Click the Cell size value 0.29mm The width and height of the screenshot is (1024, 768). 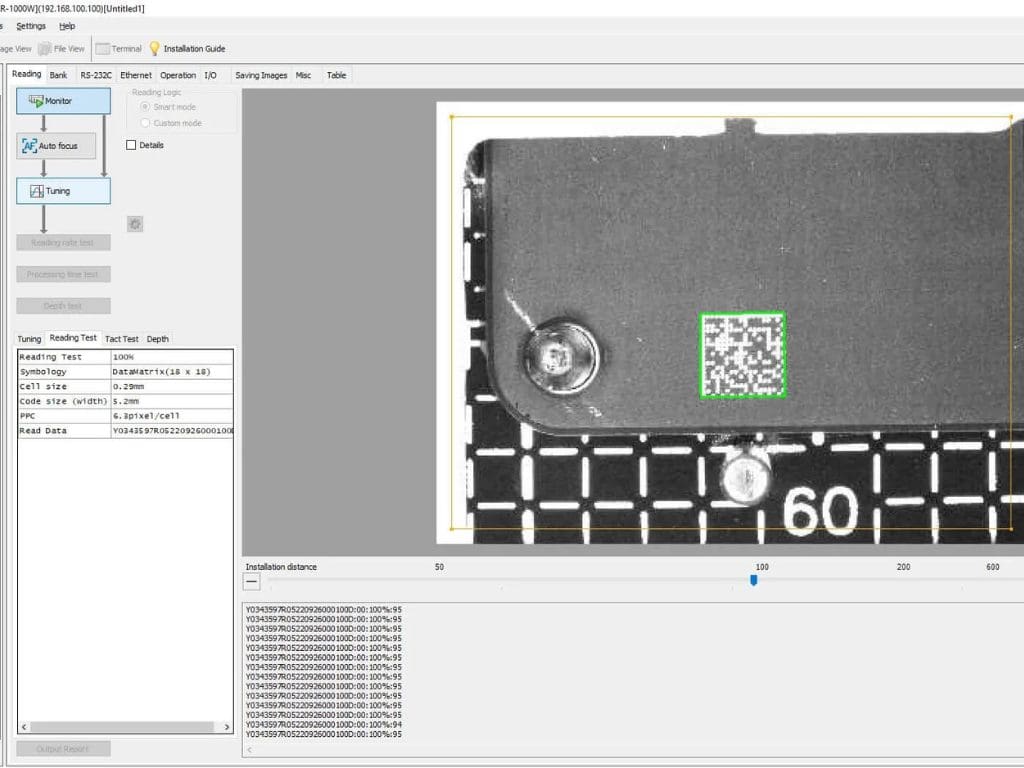pyautogui.click(x=172, y=387)
